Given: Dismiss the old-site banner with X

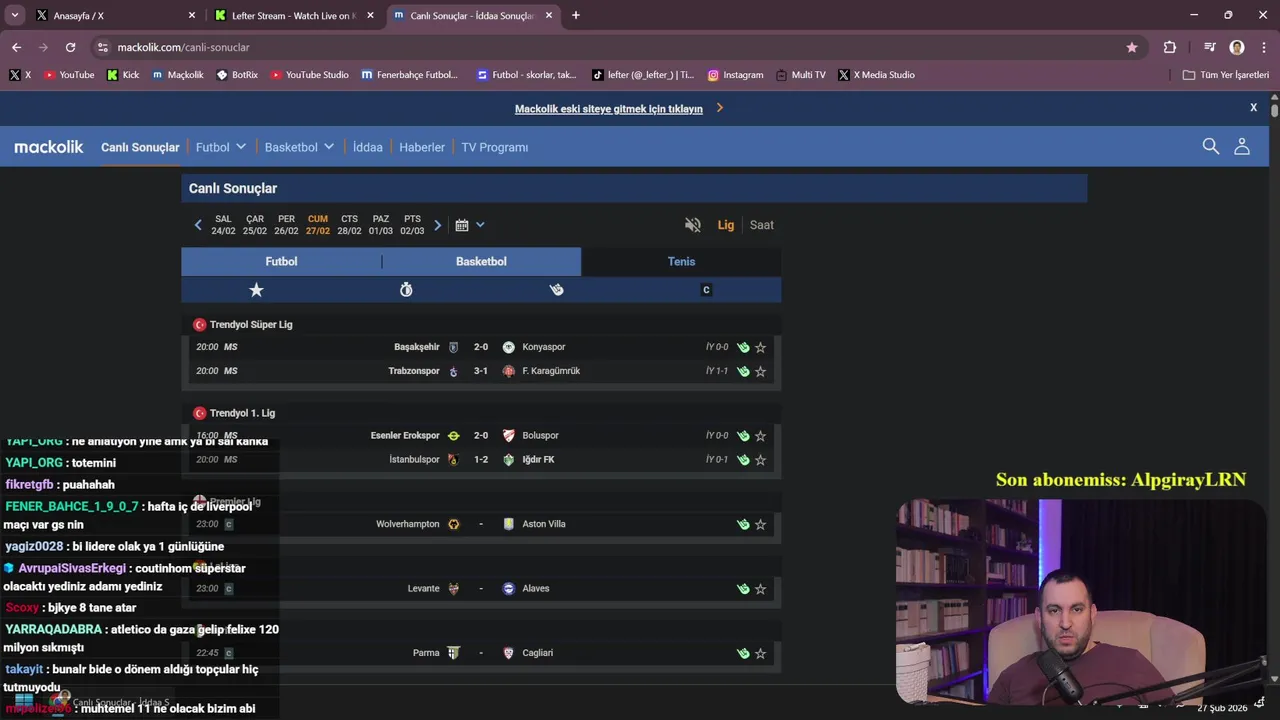Looking at the screenshot, I should tap(1253, 107).
